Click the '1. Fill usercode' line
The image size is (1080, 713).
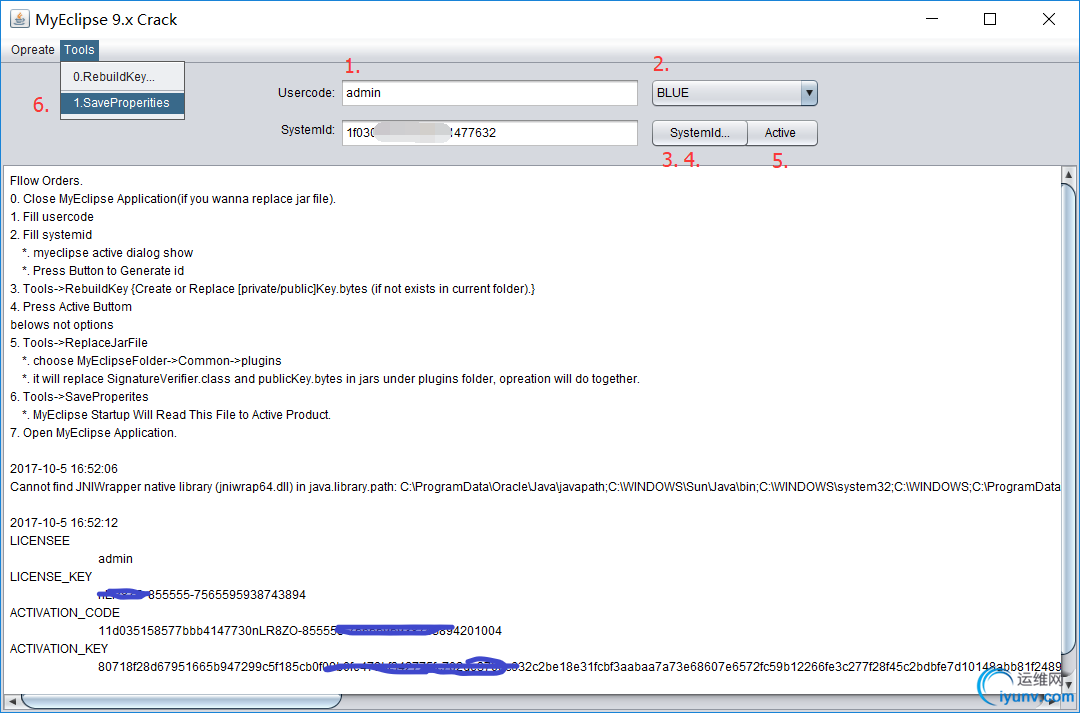click(x=52, y=216)
